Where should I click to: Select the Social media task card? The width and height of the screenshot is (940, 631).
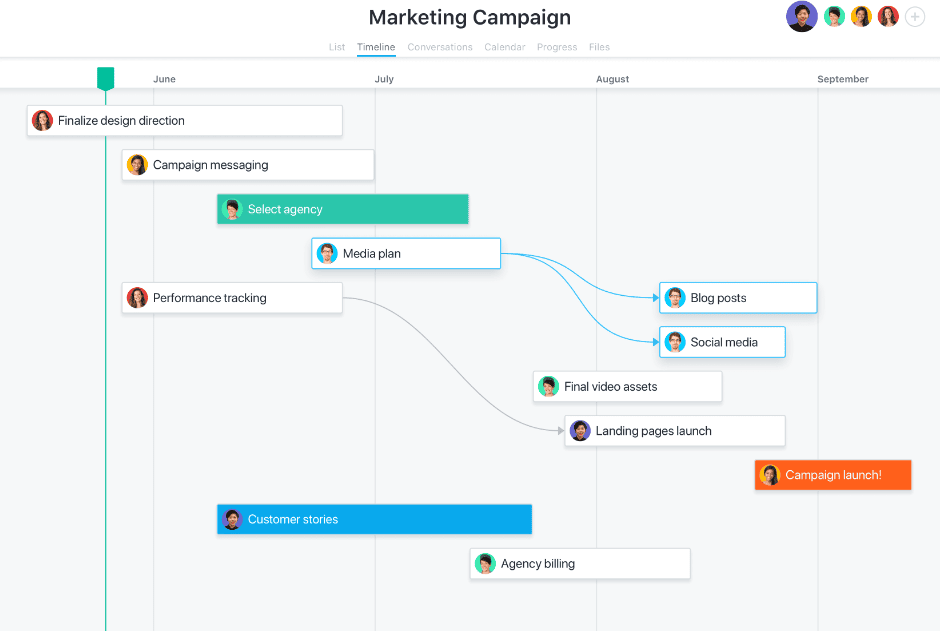[722, 342]
